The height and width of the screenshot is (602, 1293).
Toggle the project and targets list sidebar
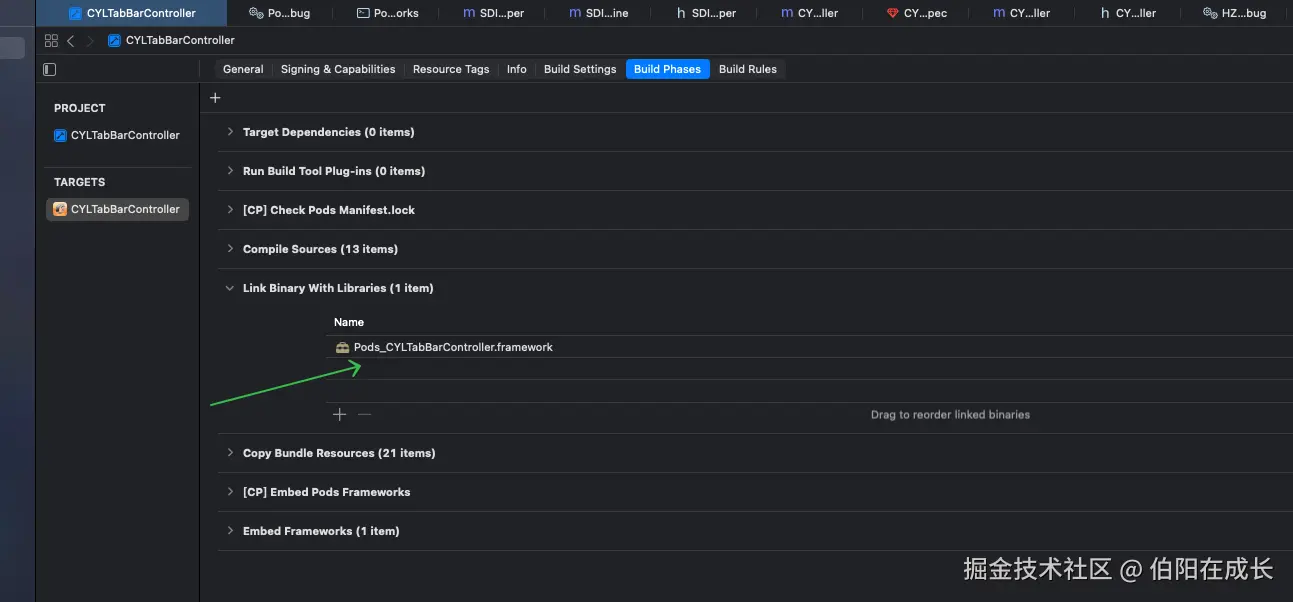click(x=49, y=69)
